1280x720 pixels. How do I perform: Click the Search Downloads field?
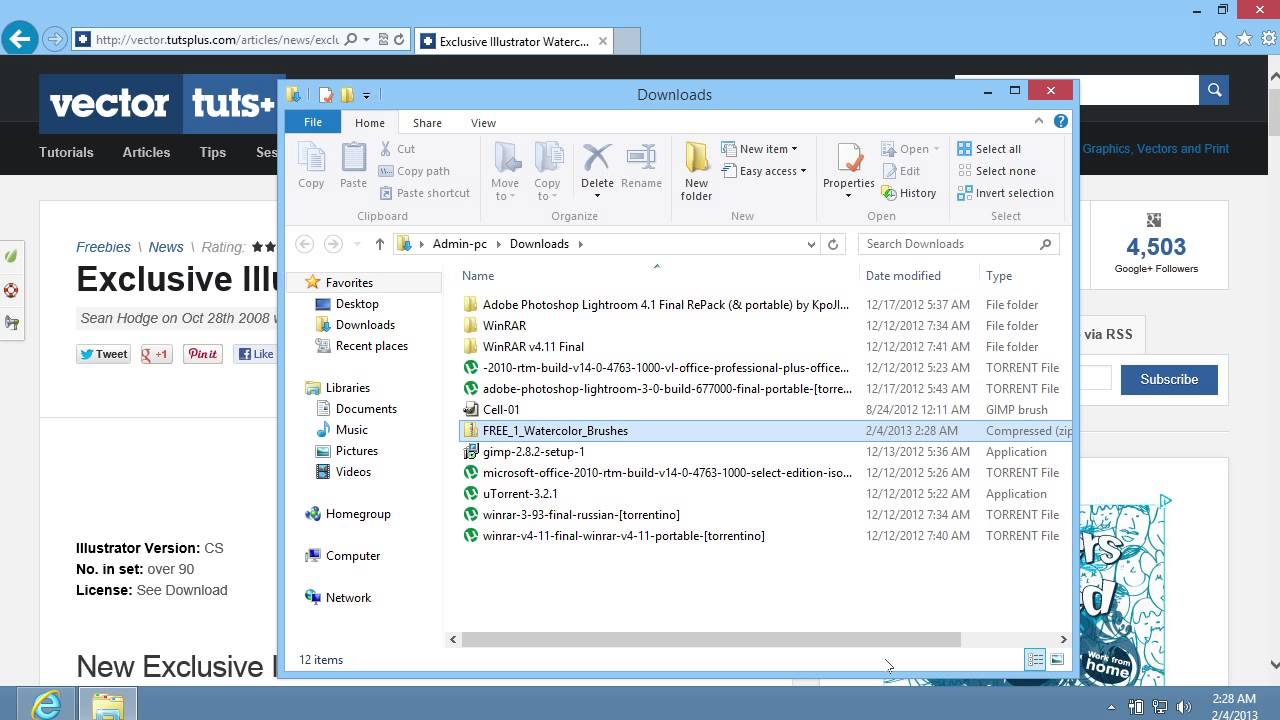click(x=957, y=244)
